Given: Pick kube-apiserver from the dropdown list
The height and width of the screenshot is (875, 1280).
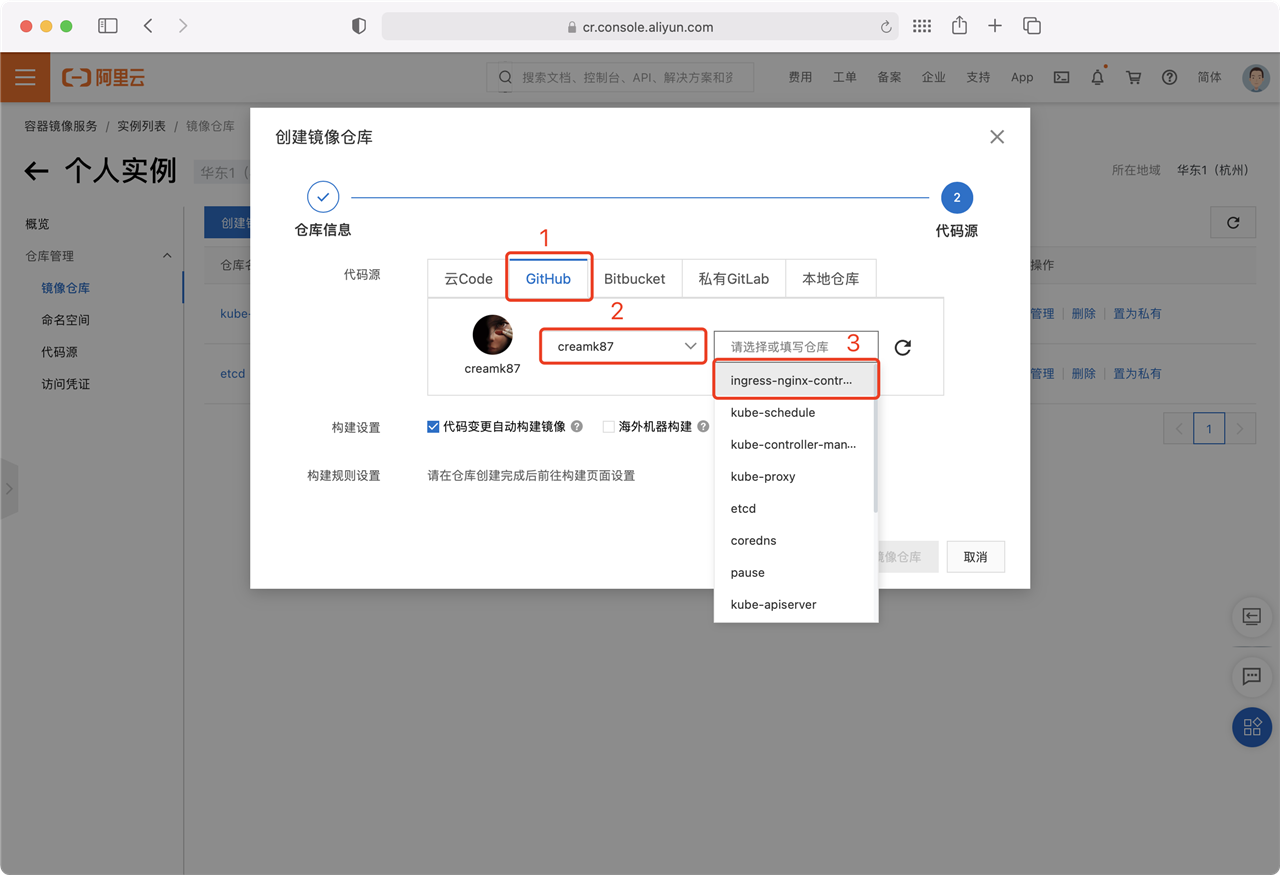Looking at the screenshot, I should pos(795,605).
